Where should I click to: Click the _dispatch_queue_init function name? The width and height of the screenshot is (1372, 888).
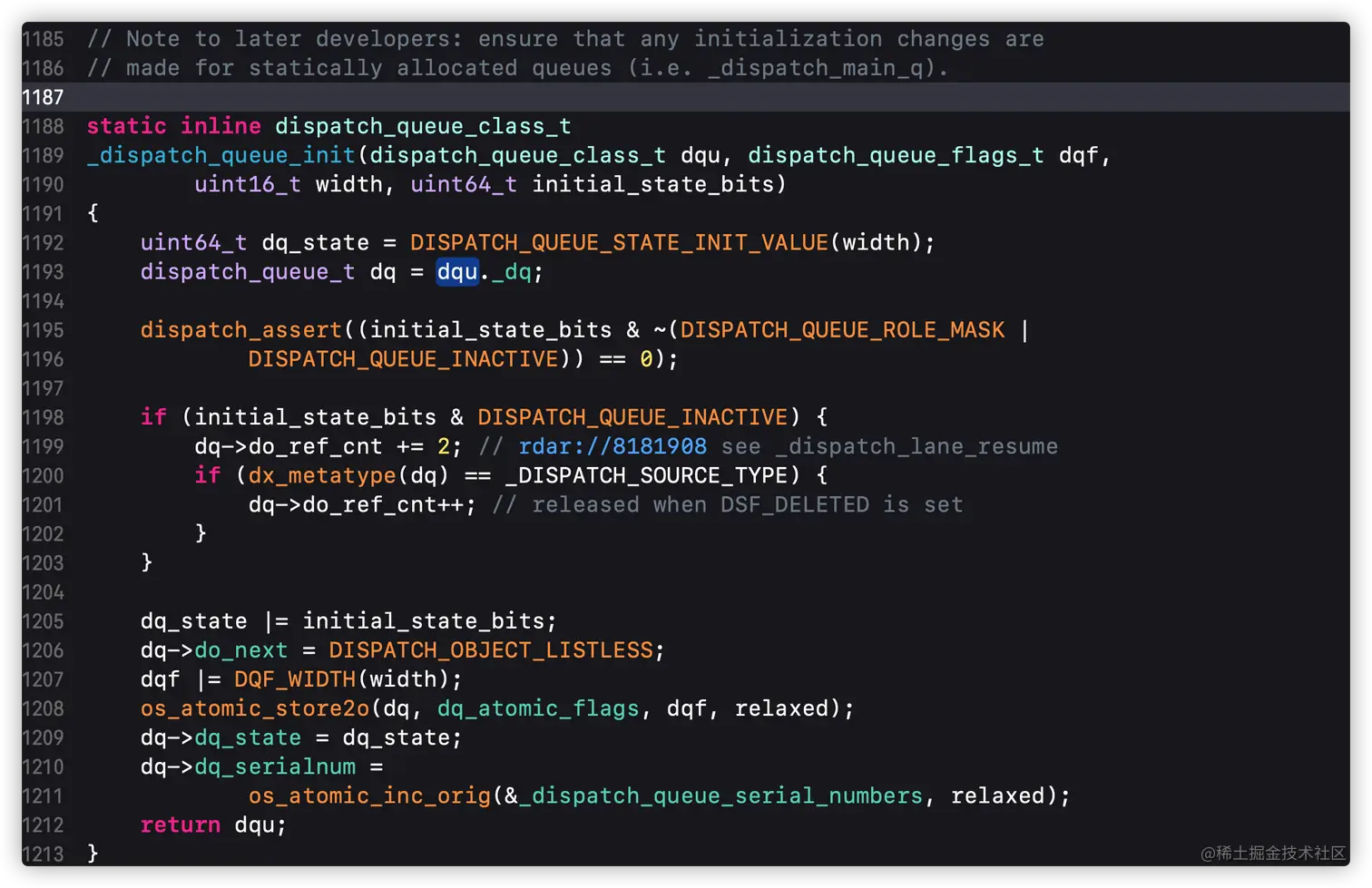[220, 155]
